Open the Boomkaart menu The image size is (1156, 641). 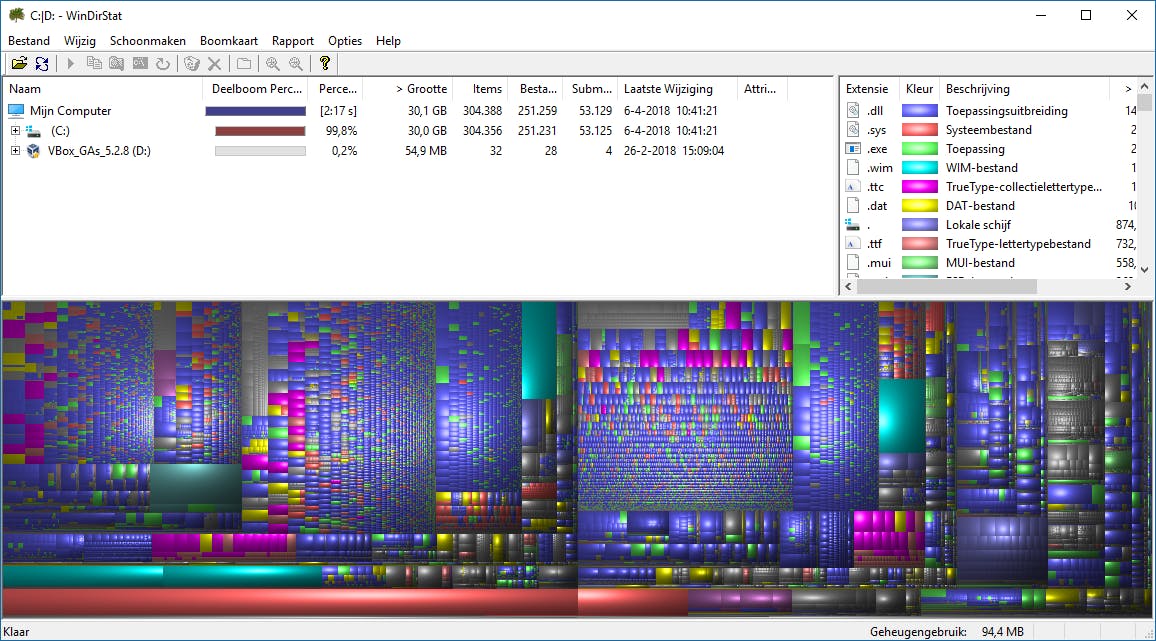point(229,41)
